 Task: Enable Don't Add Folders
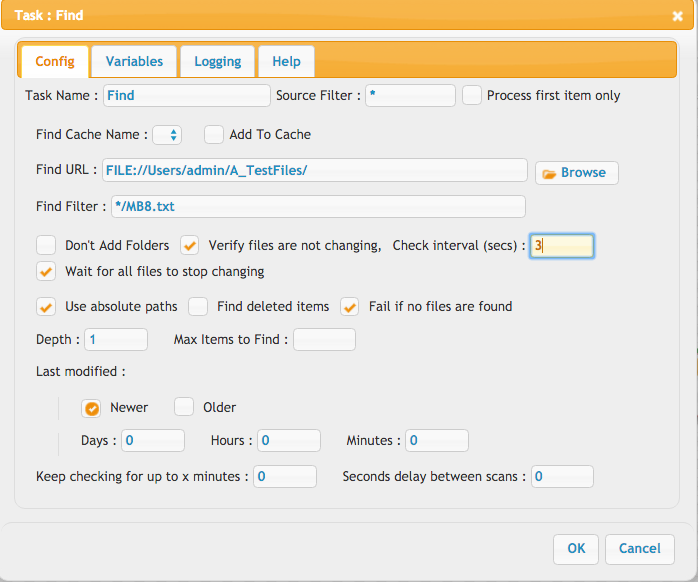(x=46, y=245)
